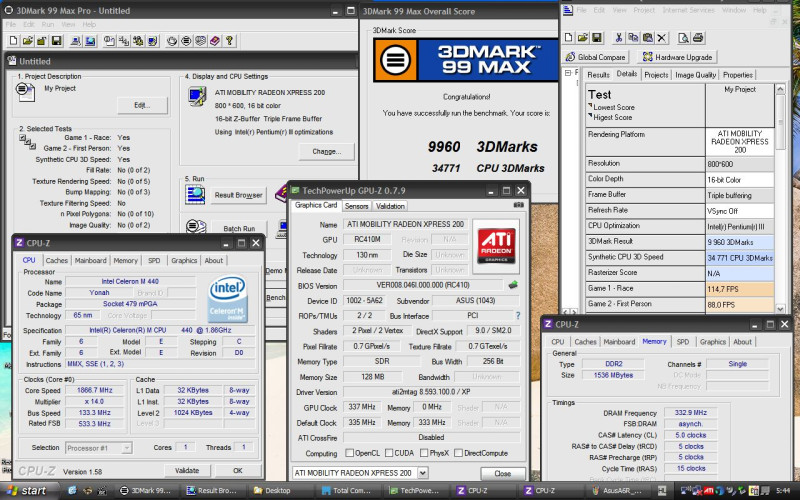
Task: Toggle the CUDA checkbox in GPU-Z
Action: 389,453
